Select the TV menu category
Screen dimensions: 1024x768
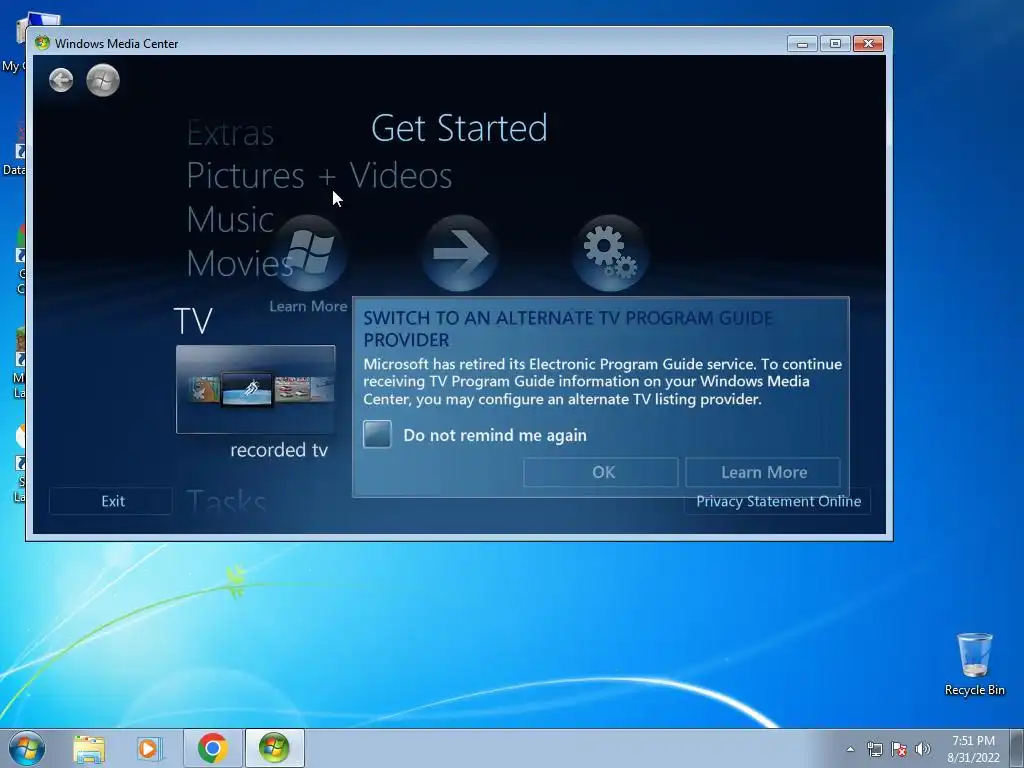click(x=193, y=321)
